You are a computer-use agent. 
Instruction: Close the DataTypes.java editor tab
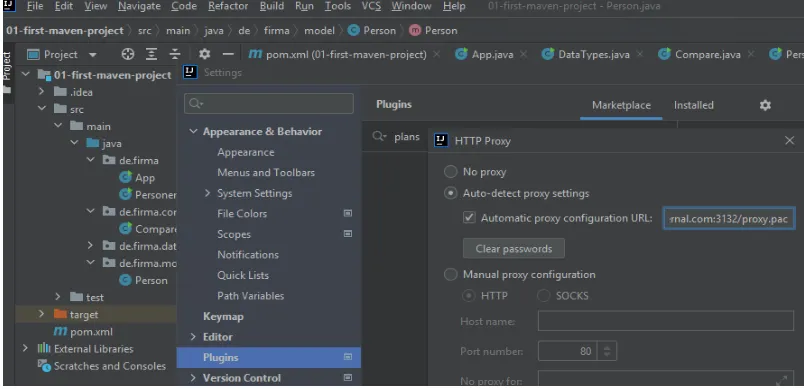(639, 54)
